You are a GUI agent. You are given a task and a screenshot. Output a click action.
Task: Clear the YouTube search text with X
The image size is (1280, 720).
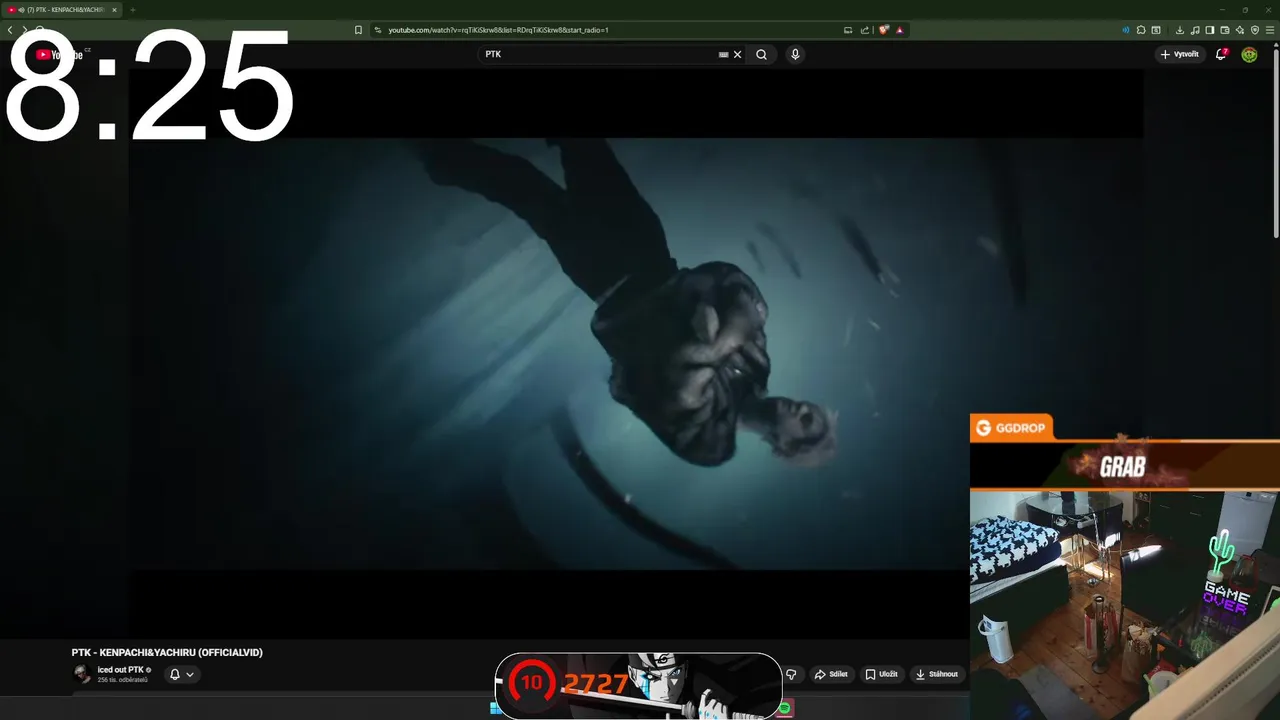(738, 55)
